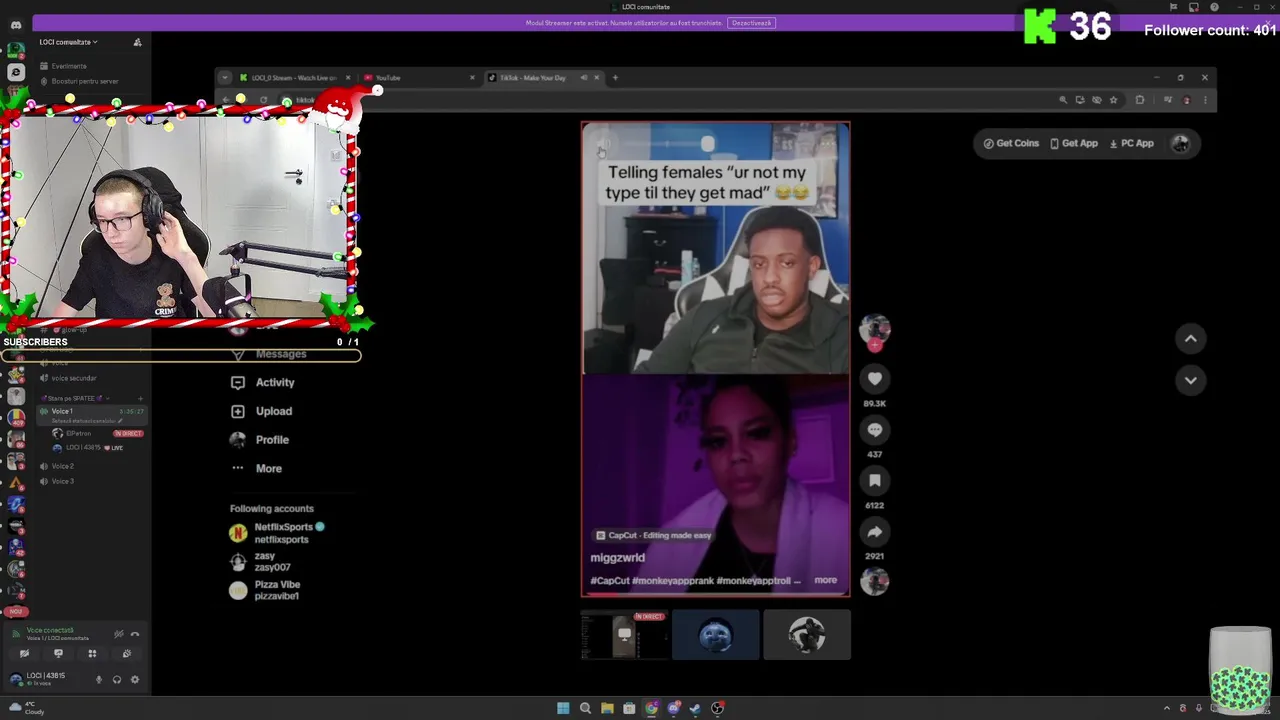This screenshot has height=720, width=1280.
Task: Open the Discord soundboard
Action: 126,654
